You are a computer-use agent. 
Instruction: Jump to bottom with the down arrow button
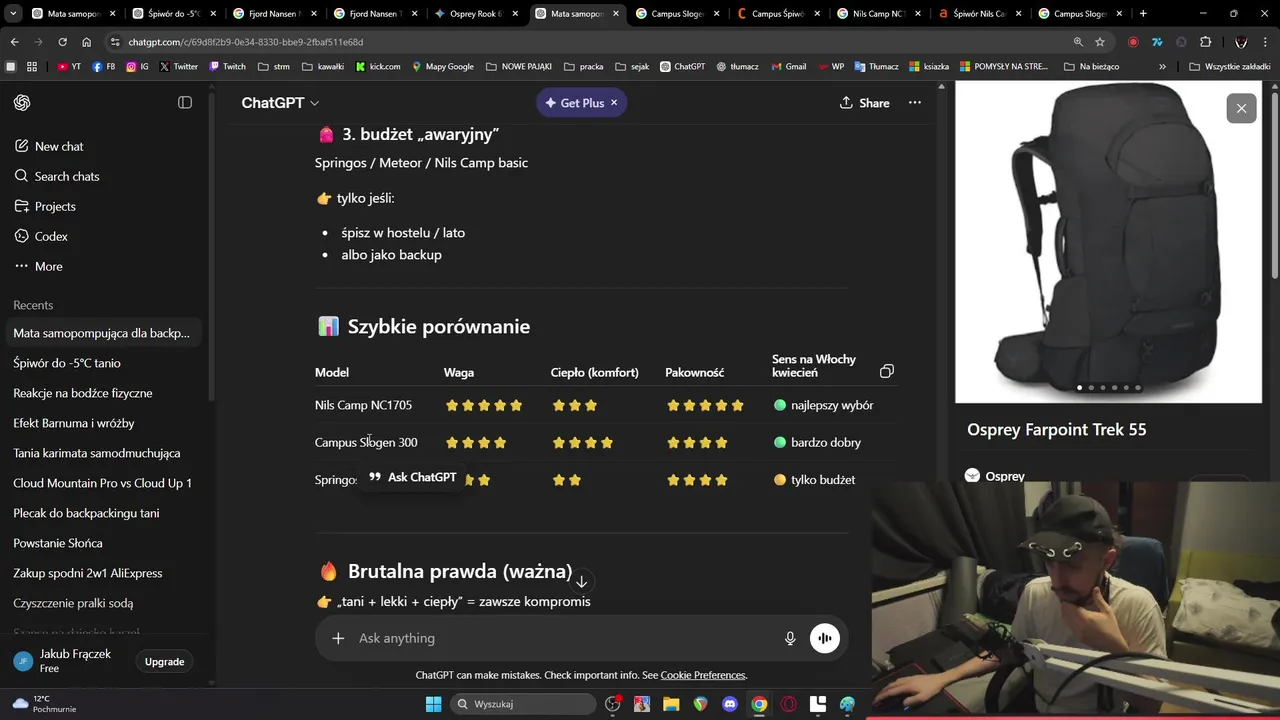click(581, 581)
